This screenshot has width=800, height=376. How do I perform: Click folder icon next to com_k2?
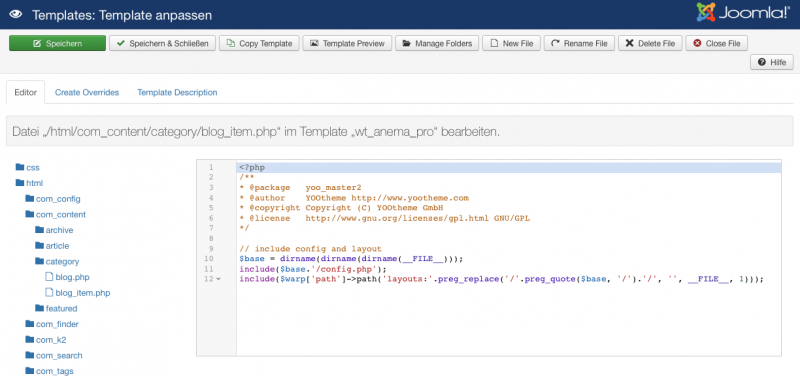click(30, 339)
